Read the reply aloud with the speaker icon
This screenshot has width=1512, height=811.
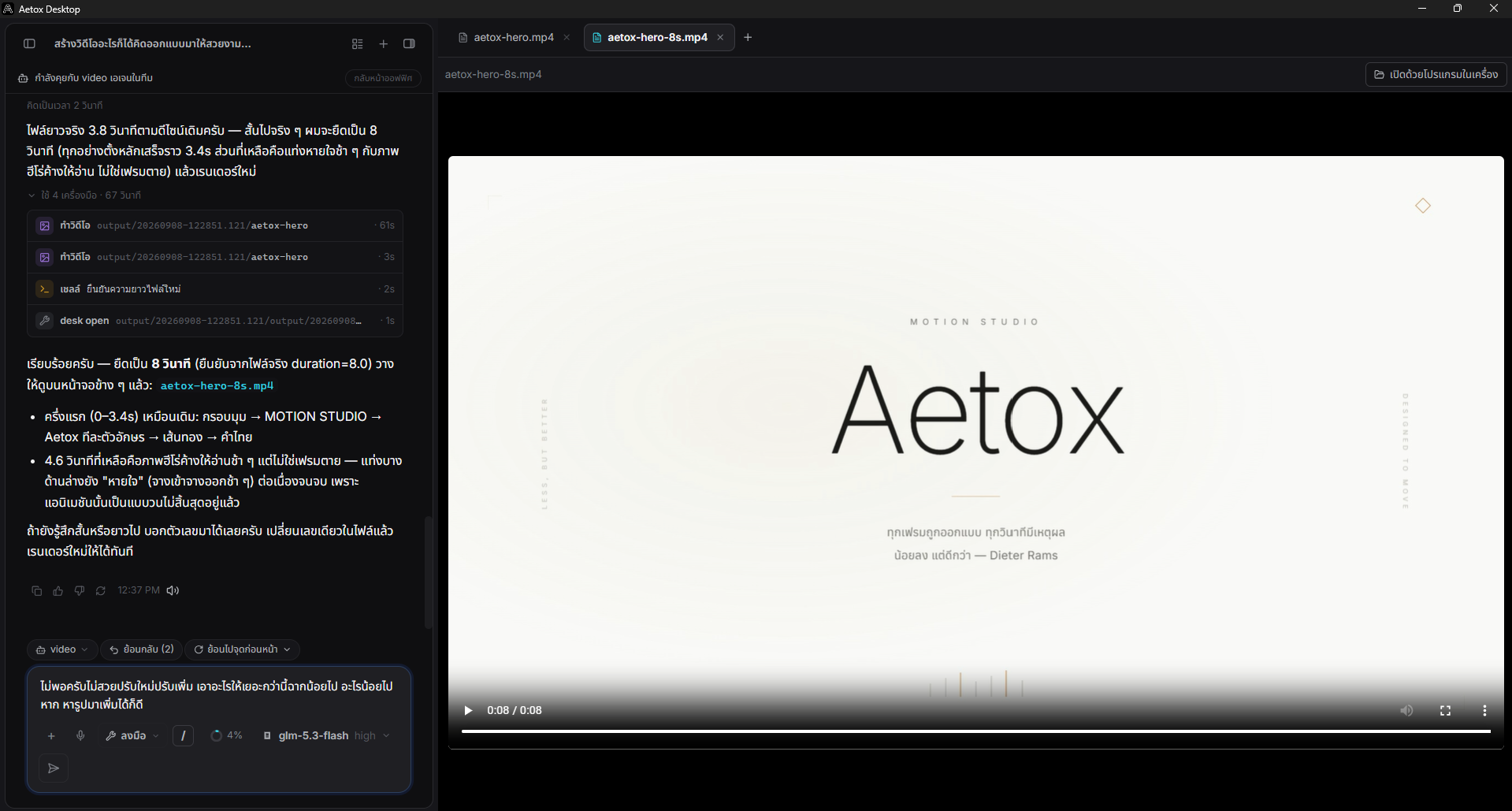coord(173,590)
